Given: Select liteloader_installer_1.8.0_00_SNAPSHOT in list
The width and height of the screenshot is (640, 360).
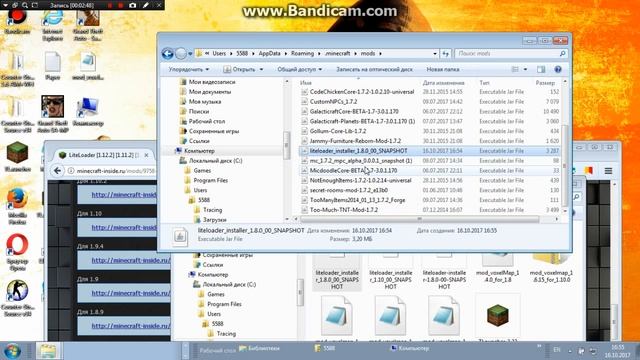Looking at the screenshot, I should (x=358, y=151).
